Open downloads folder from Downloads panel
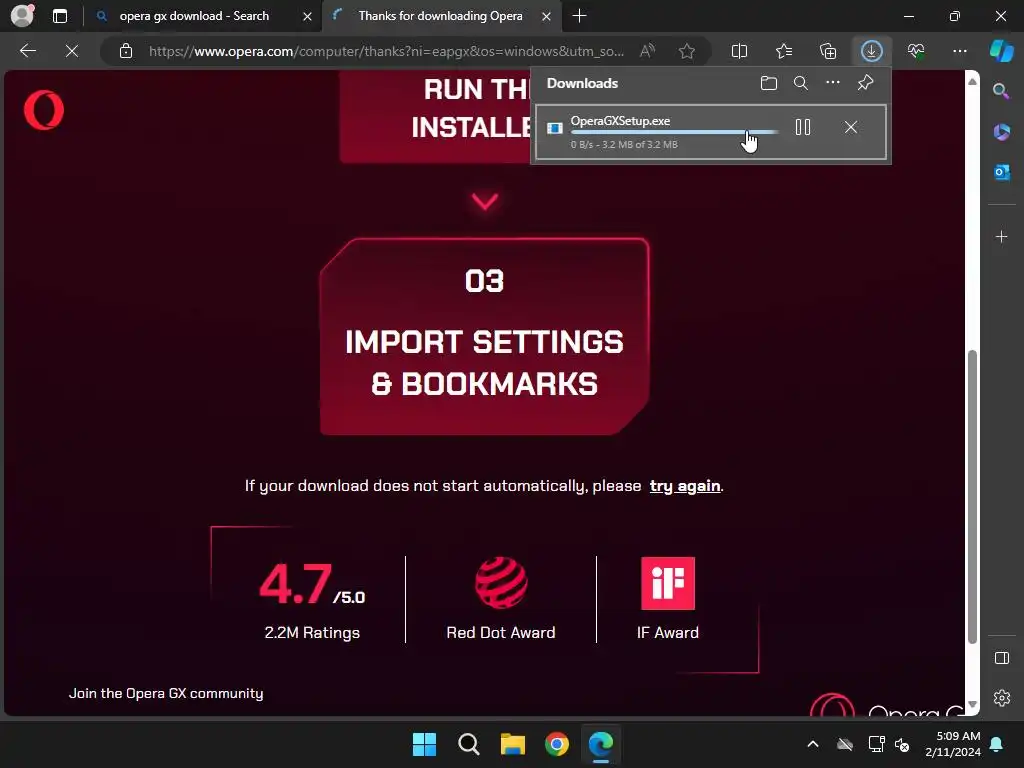The image size is (1024, 768). pos(769,83)
